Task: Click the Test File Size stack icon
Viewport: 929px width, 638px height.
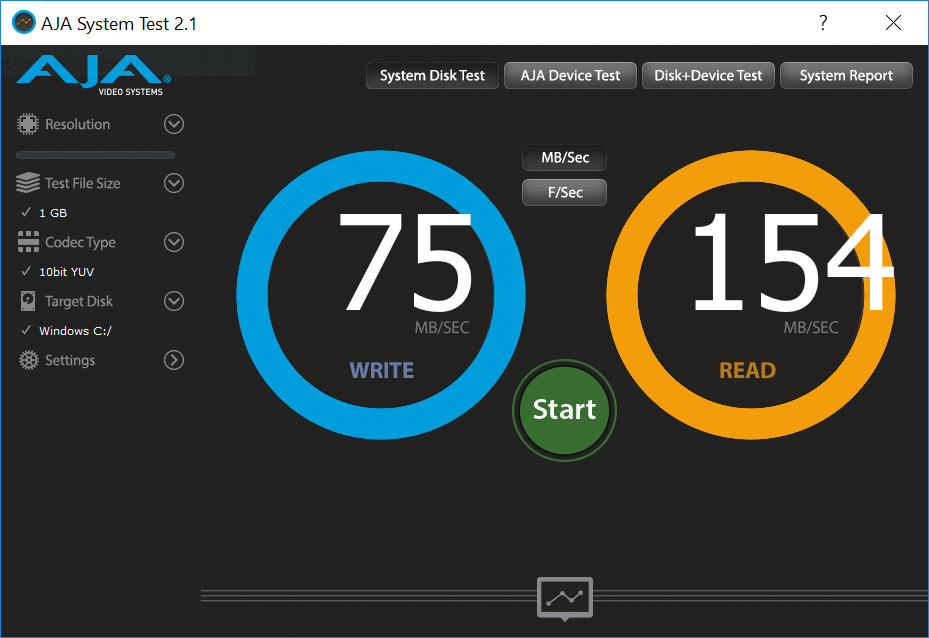Action: (x=28, y=183)
